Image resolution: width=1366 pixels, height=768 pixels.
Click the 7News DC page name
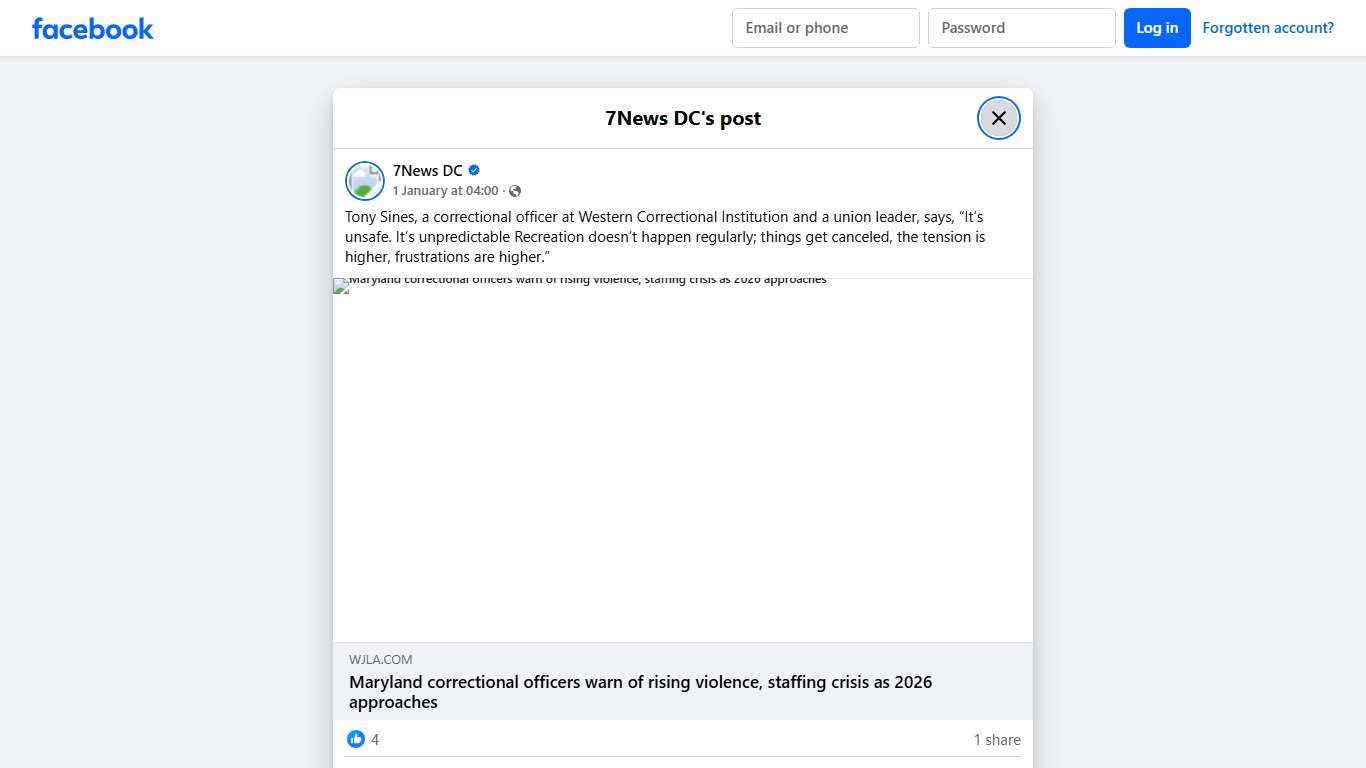coord(427,170)
